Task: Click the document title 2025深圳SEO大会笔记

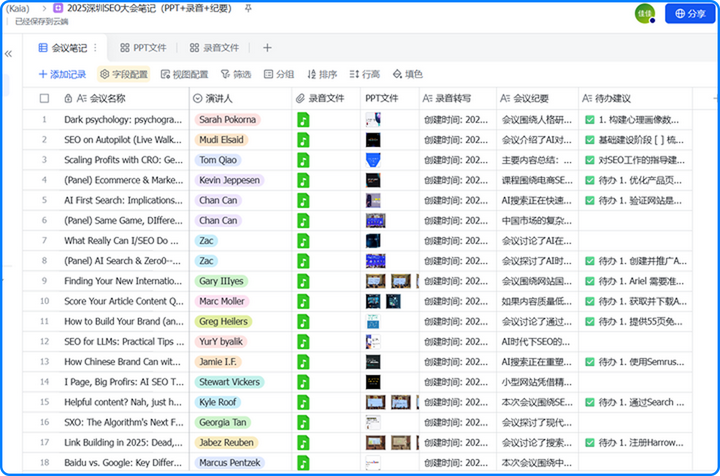Action: coord(149,8)
